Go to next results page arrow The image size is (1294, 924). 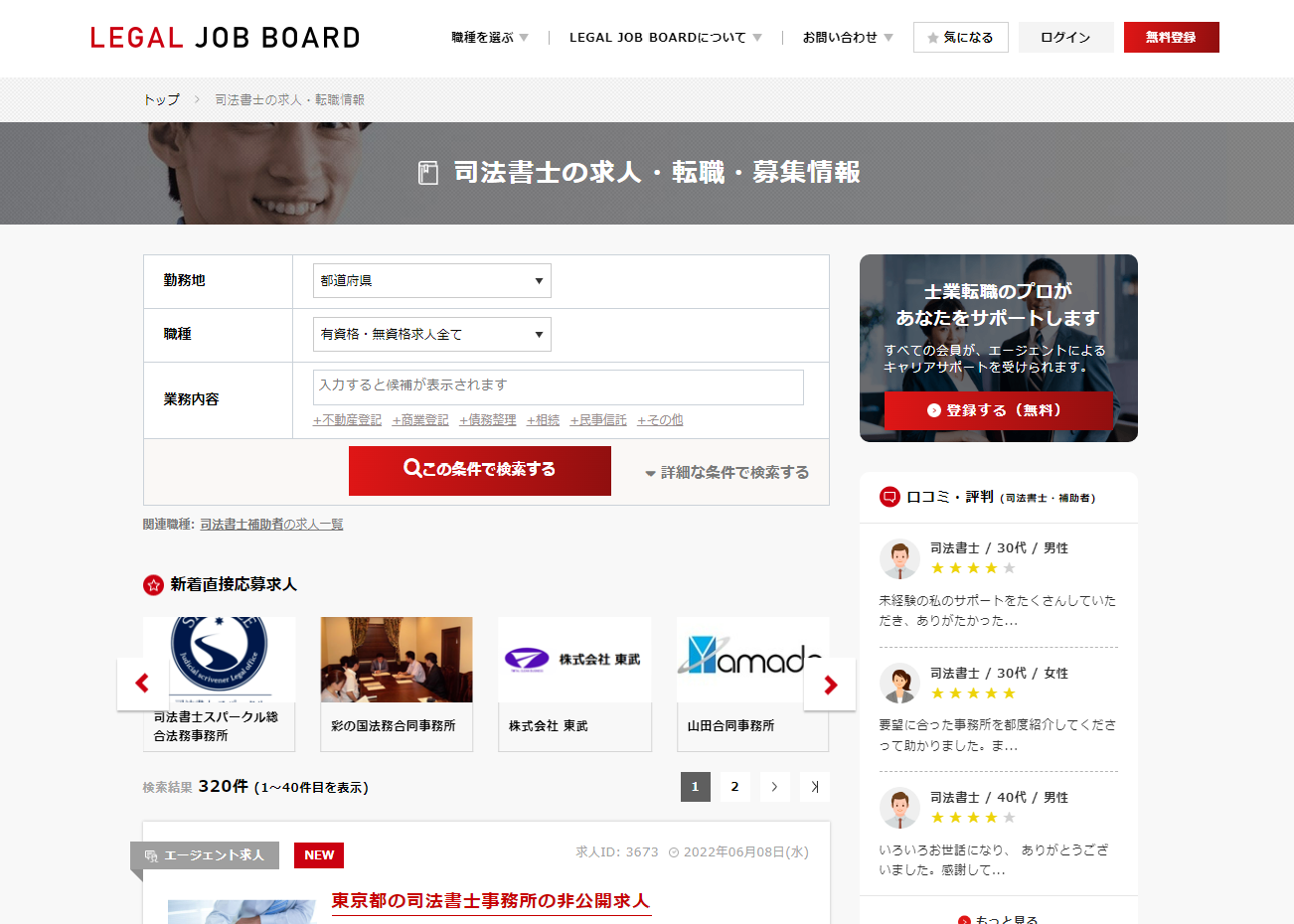(775, 787)
